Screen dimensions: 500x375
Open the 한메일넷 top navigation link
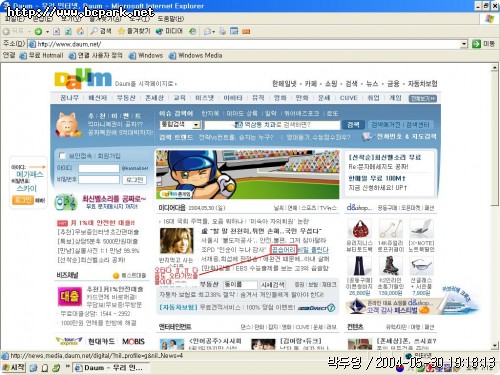[284, 84]
